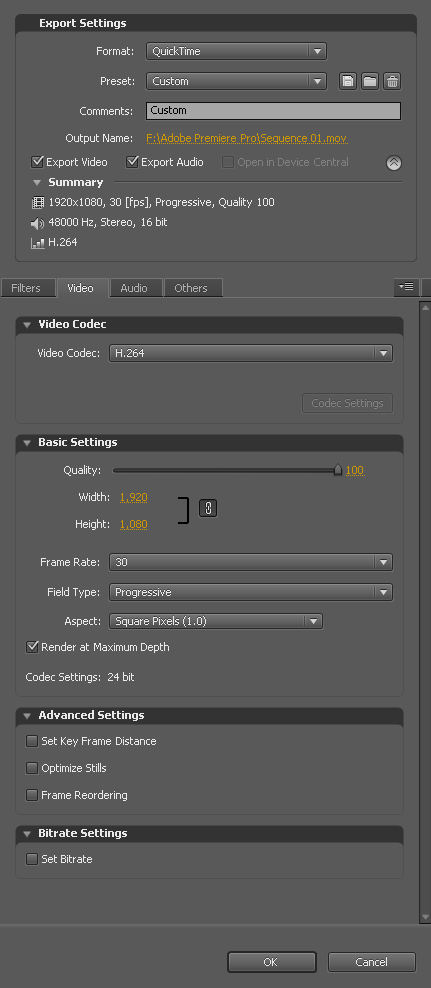The width and height of the screenshot is (431, 988).
Task: Enable the Set Bitrate checkbox
Action: pos(32,859)
